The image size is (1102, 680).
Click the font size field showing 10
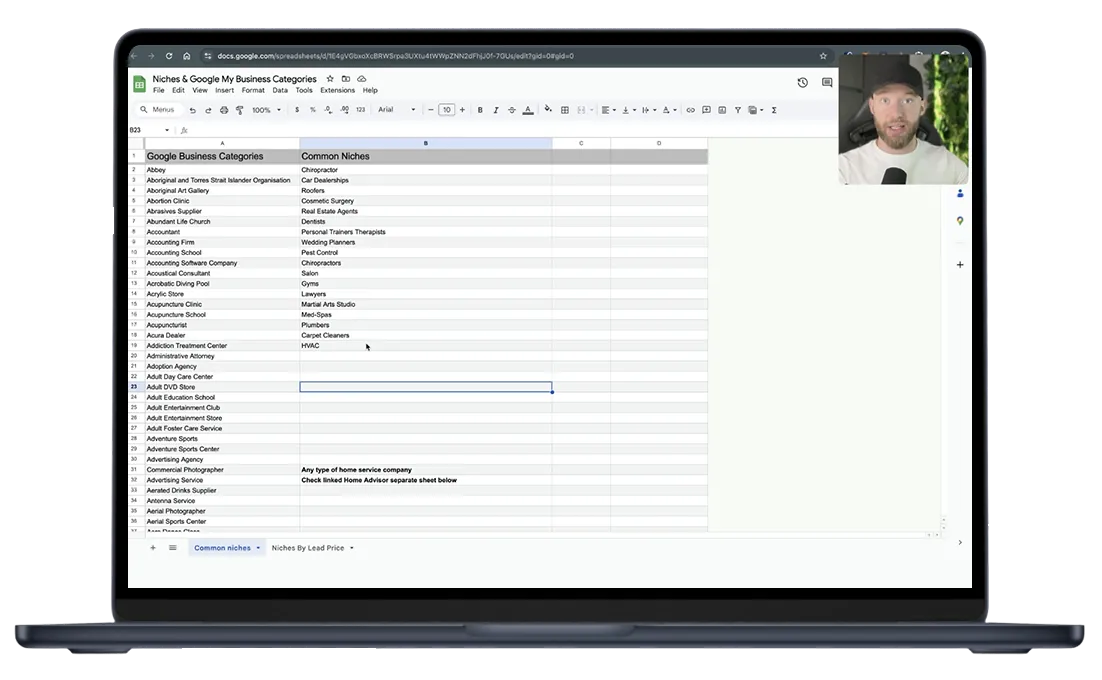[x=446, y=110]
